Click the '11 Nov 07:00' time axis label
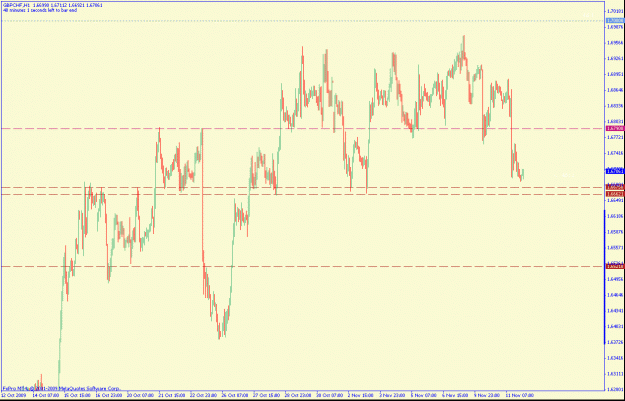This screenshot has width=625, height=401. tap(520, 394)
